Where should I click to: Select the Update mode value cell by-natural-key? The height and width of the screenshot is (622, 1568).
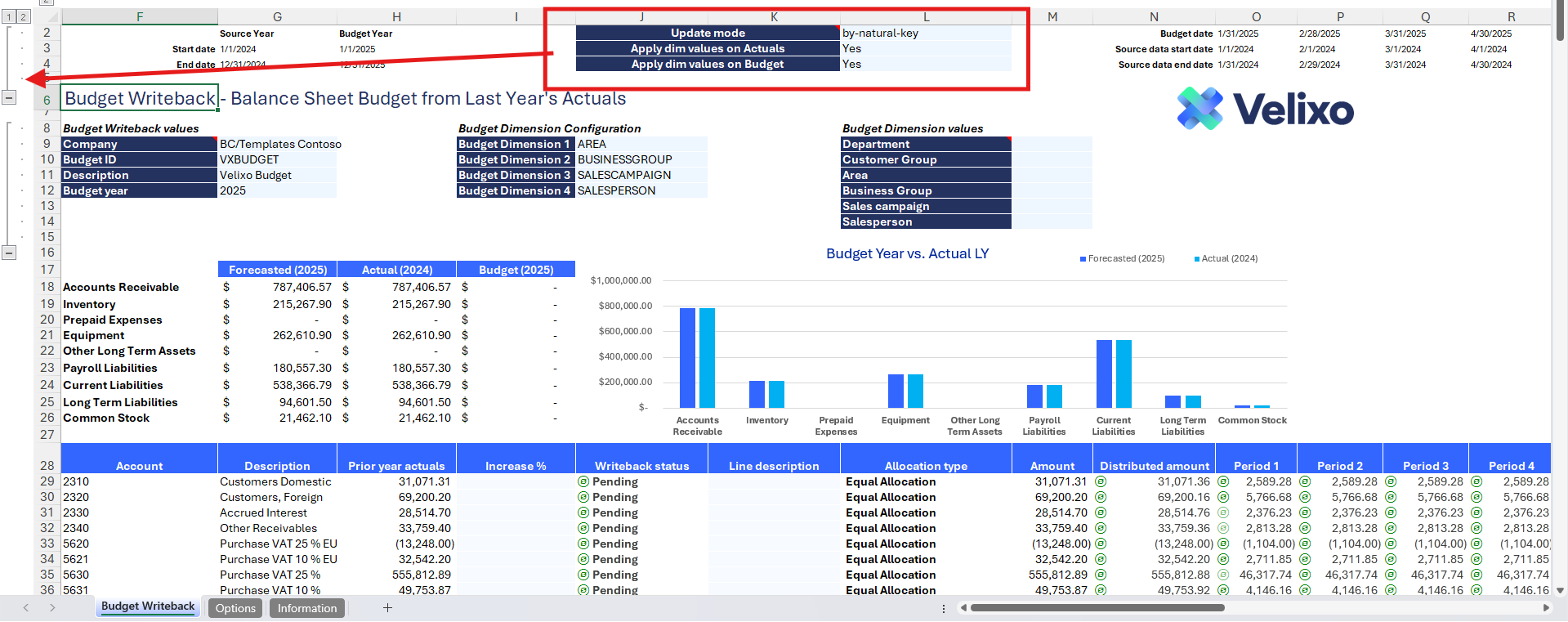(925, 34)
